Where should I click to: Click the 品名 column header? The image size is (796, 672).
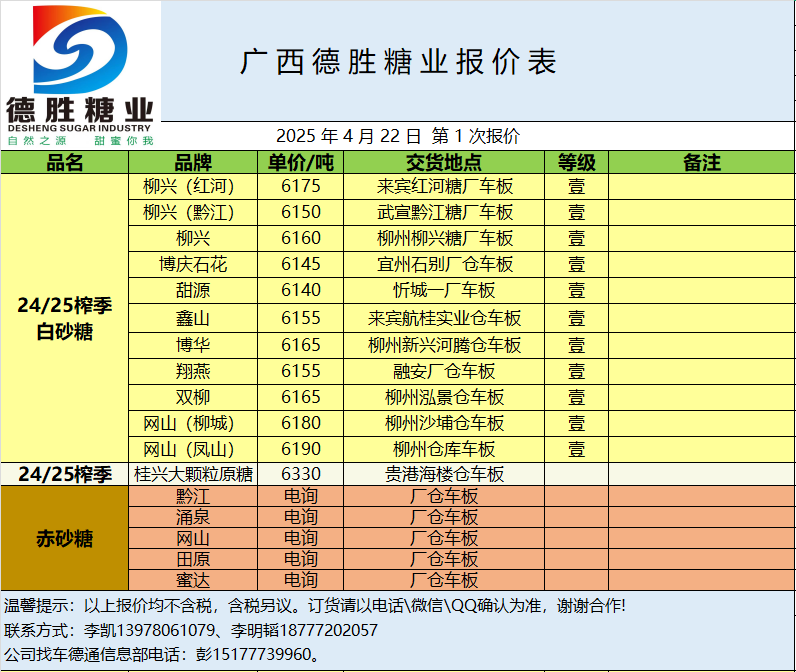(x=65, y=163)
